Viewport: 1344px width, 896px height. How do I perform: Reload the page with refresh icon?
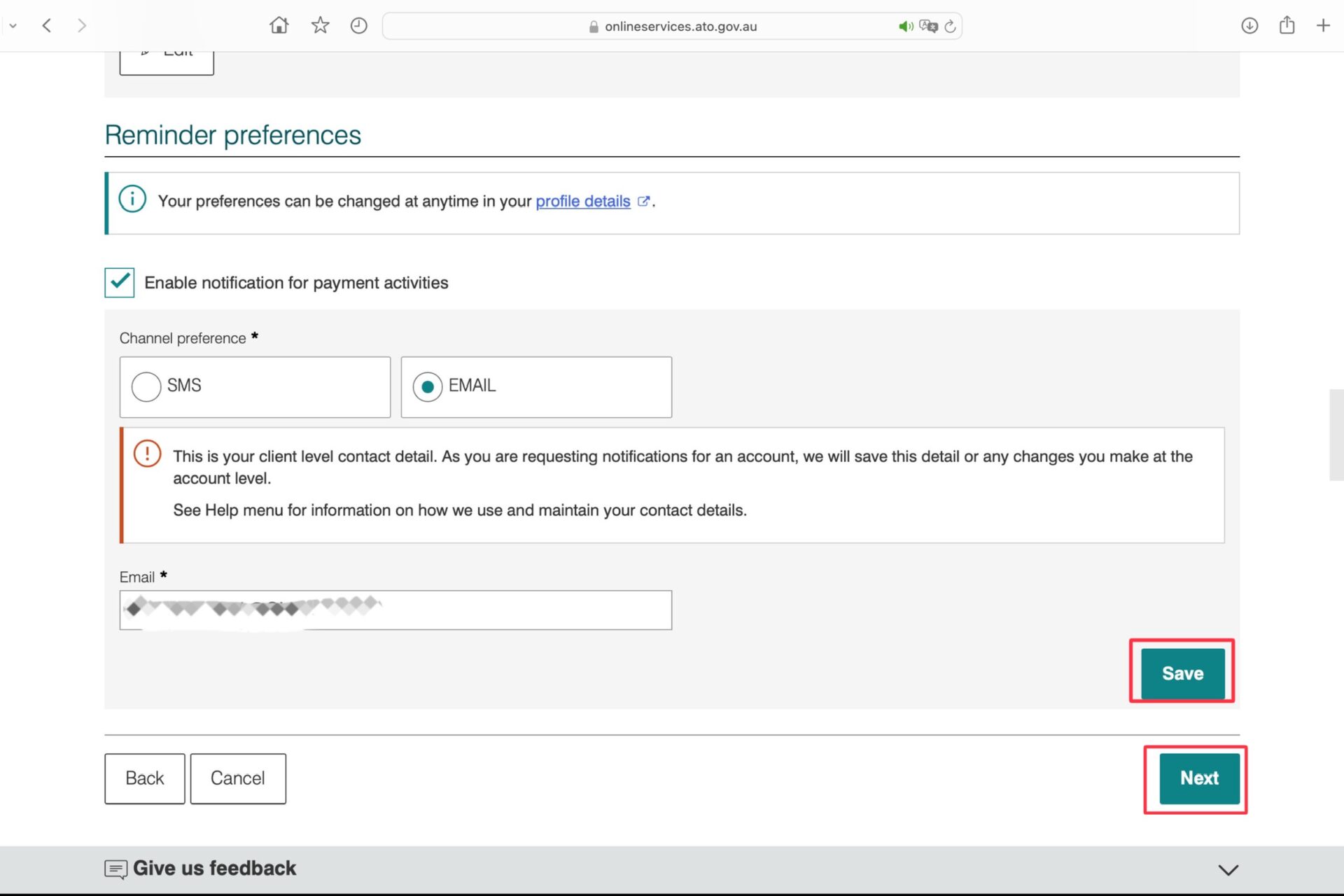point(950,27)
